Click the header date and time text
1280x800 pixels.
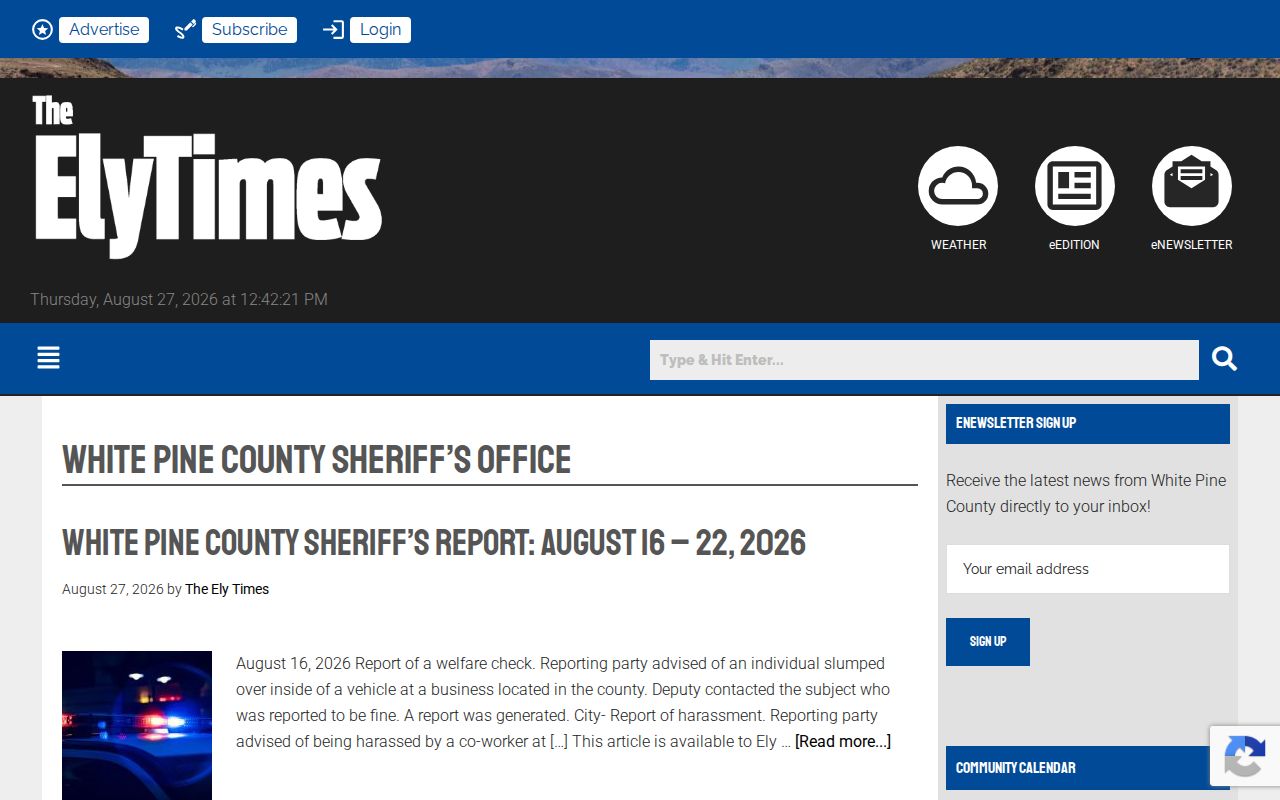[179, 299]
